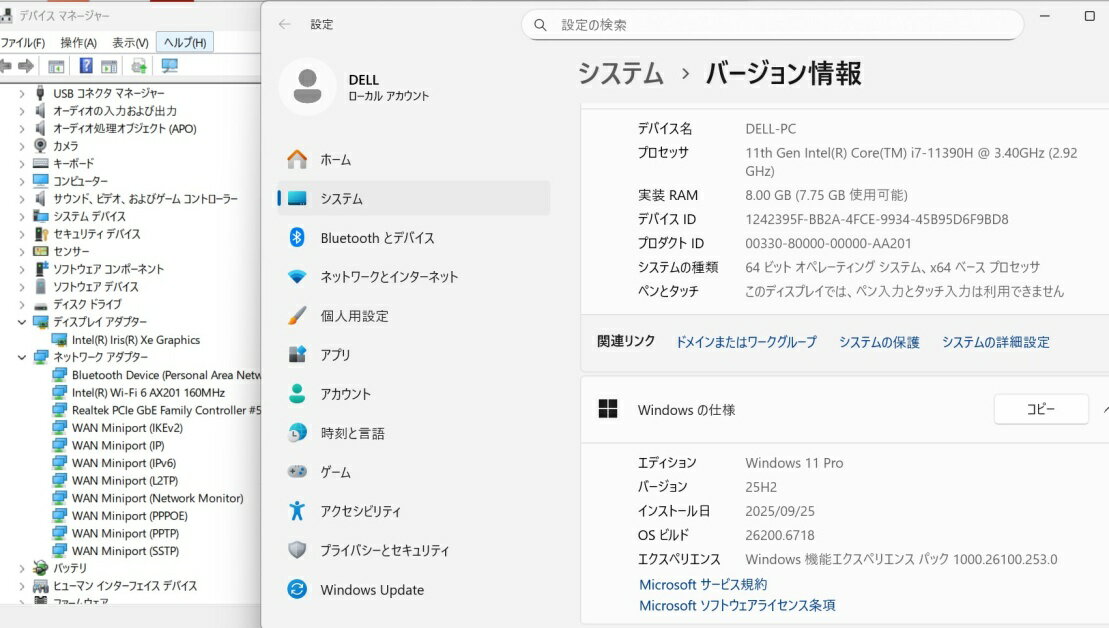Open the 表示(V) menu

[x=130, y=42]
